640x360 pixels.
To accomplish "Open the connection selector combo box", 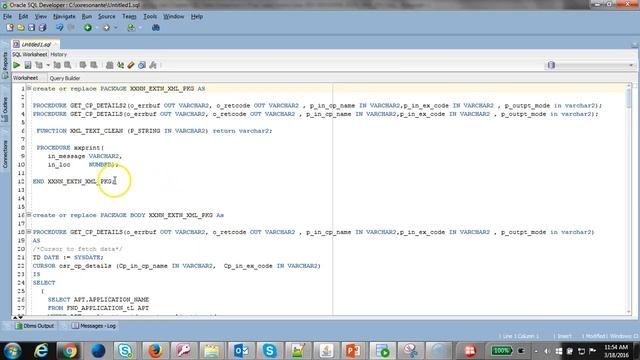I will point(591,65).
